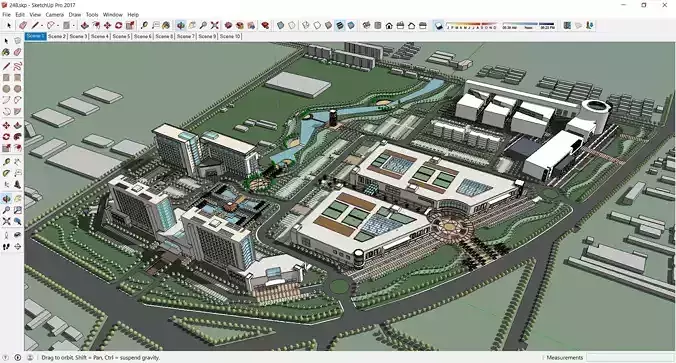Send model to LayOut
676x363 pixels.
click(x=251, y=25)
